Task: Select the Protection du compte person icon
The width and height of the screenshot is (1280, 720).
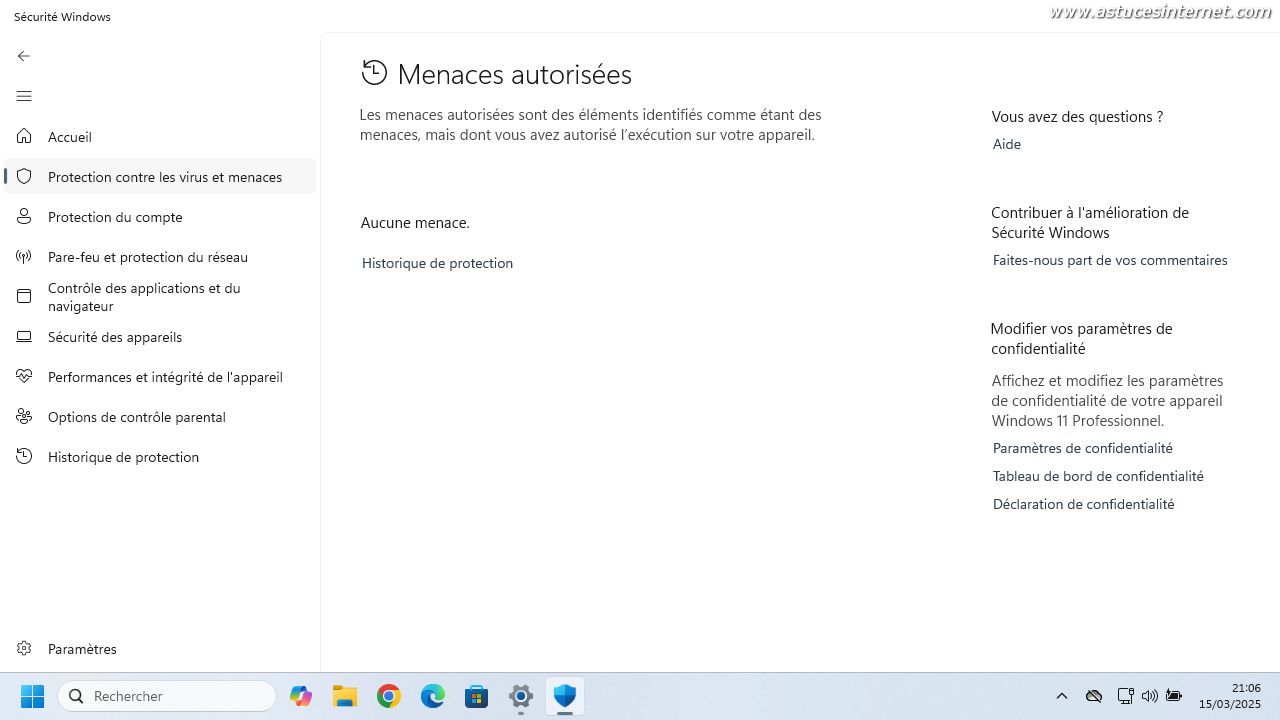Action: coord(25,217)
